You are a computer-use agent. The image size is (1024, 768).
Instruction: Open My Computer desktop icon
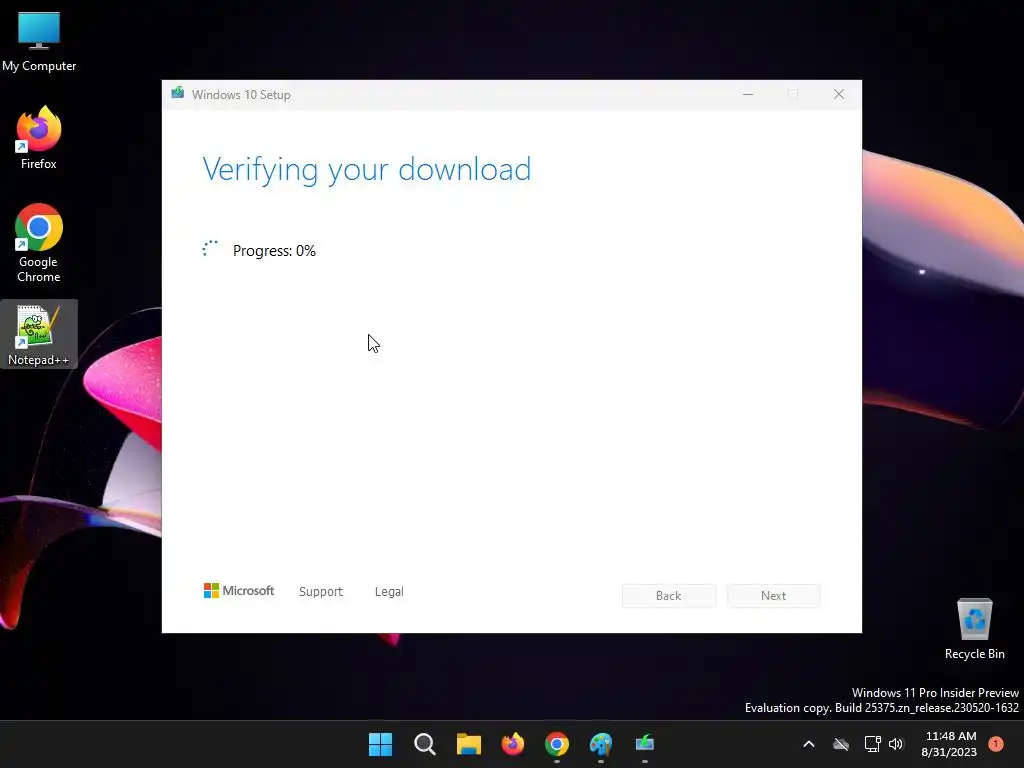[x=39, y=42]
